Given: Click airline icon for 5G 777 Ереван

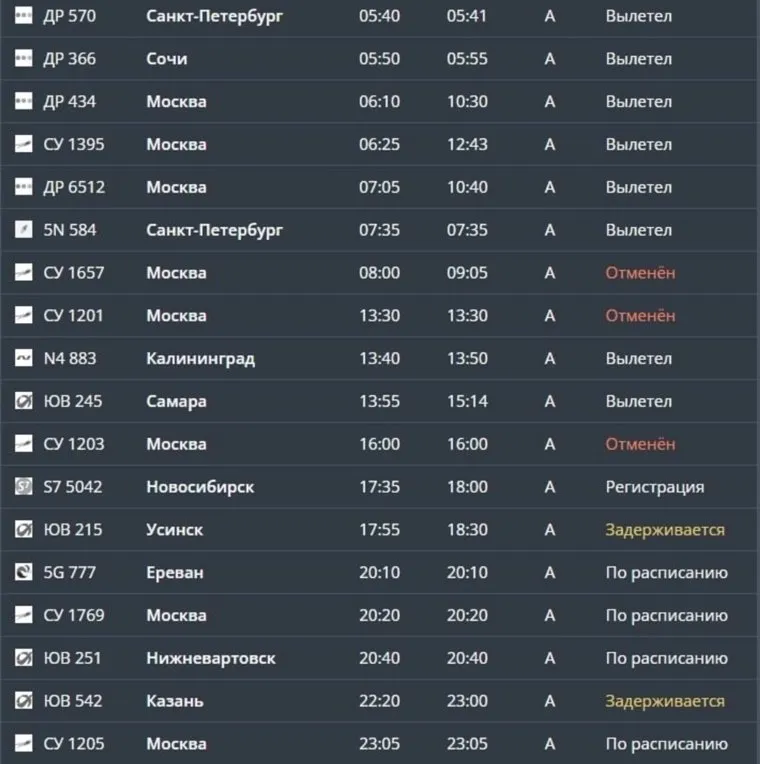Looking at the screenshot, I should click(x=23, y=572).
